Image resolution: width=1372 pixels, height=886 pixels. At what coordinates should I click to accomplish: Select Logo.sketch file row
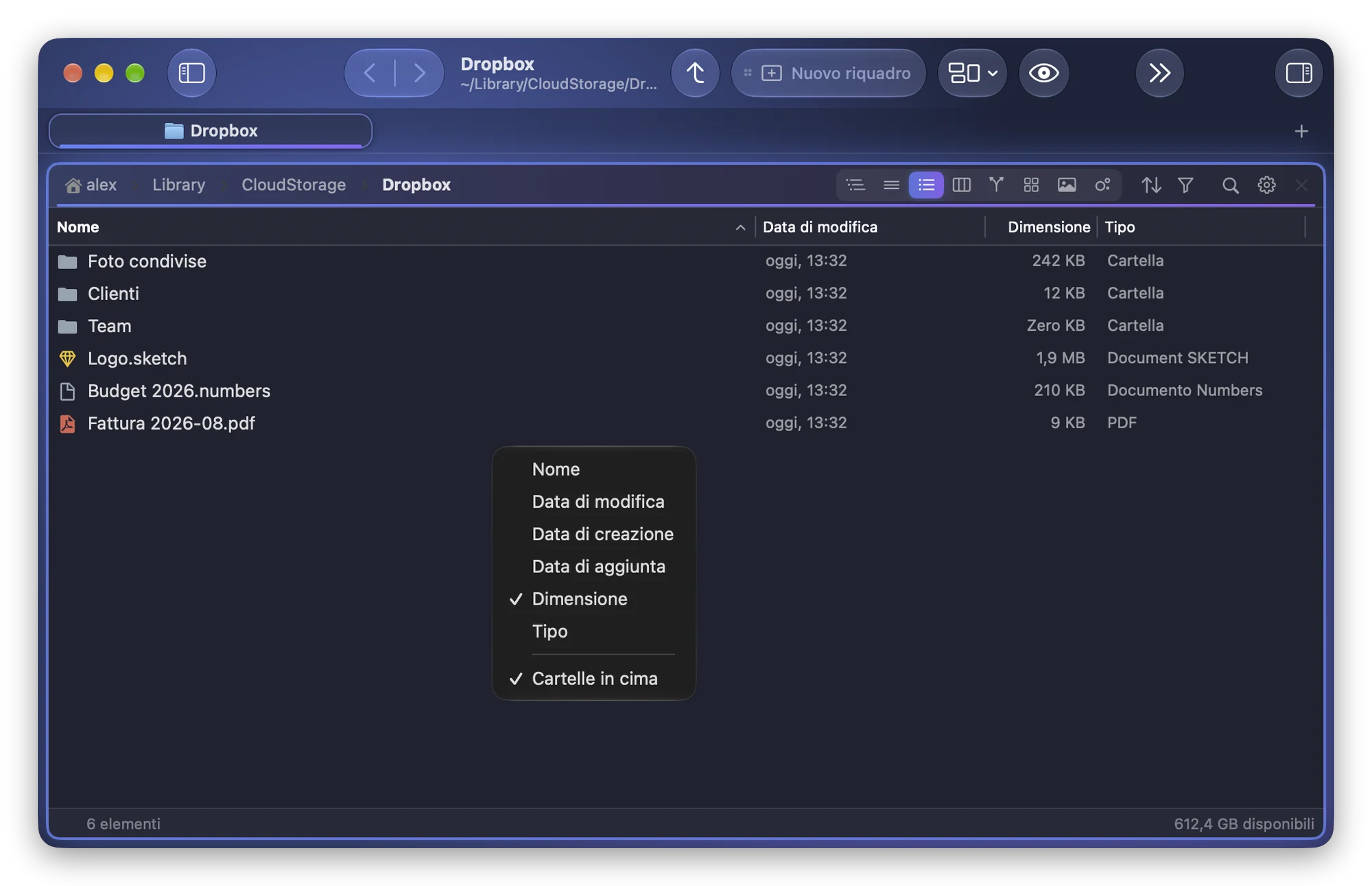(686, 358)
